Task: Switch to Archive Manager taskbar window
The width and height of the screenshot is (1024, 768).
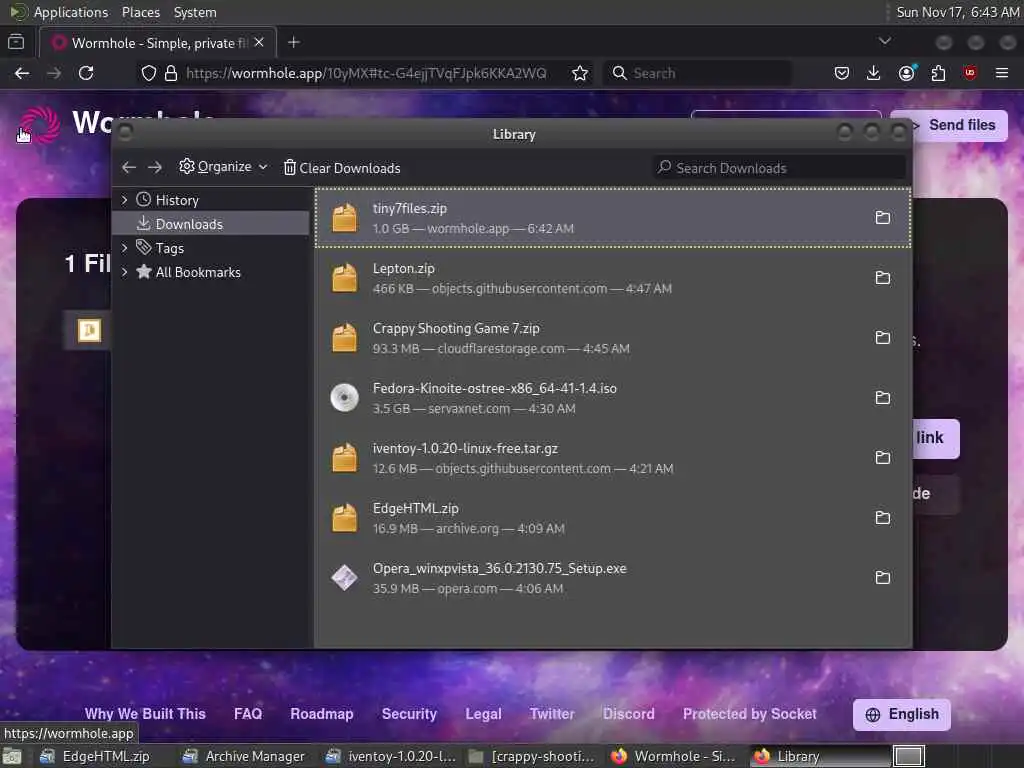Action: pos(246,756)
